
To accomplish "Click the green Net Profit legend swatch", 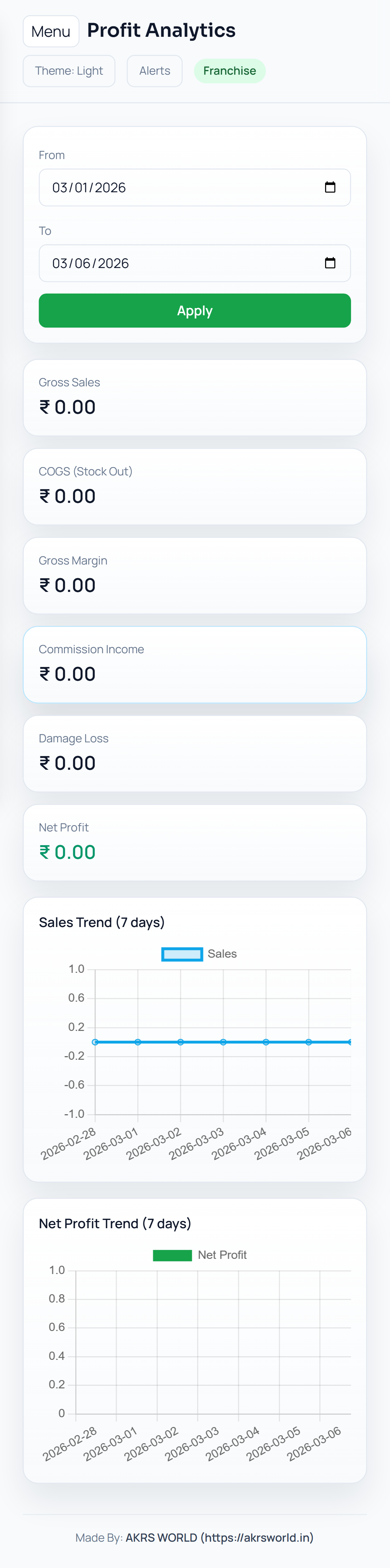I will pyautogui.click(x=172, y=1255).
